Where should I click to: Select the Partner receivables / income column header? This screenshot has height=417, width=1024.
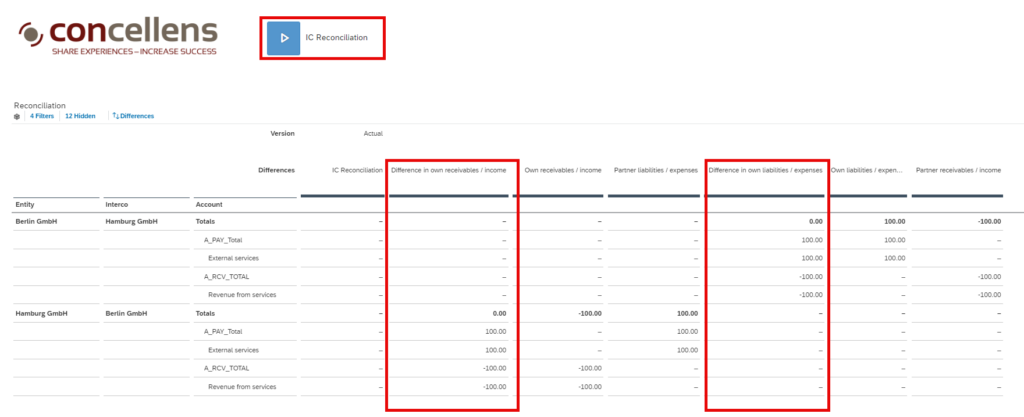(958, 170)
